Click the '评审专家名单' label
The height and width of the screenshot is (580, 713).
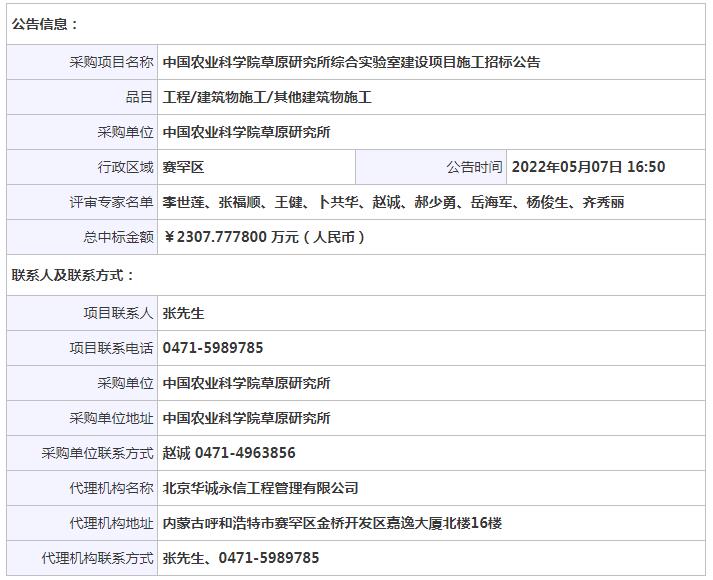(x=111, y=202)
